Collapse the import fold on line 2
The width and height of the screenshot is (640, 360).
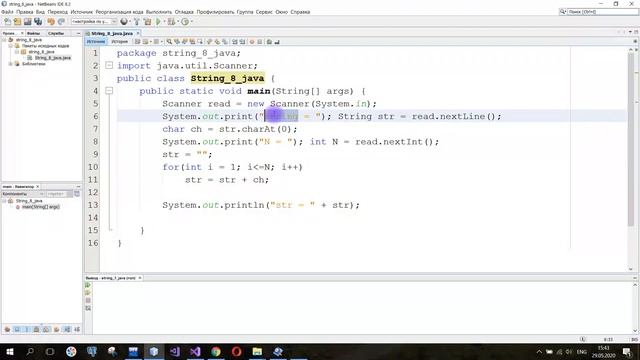click(x=109, y=65)
